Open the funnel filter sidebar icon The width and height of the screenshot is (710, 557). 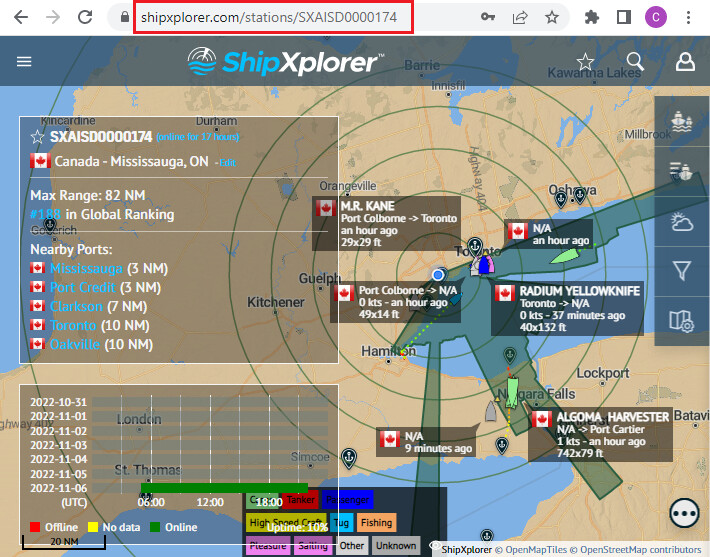682,271
